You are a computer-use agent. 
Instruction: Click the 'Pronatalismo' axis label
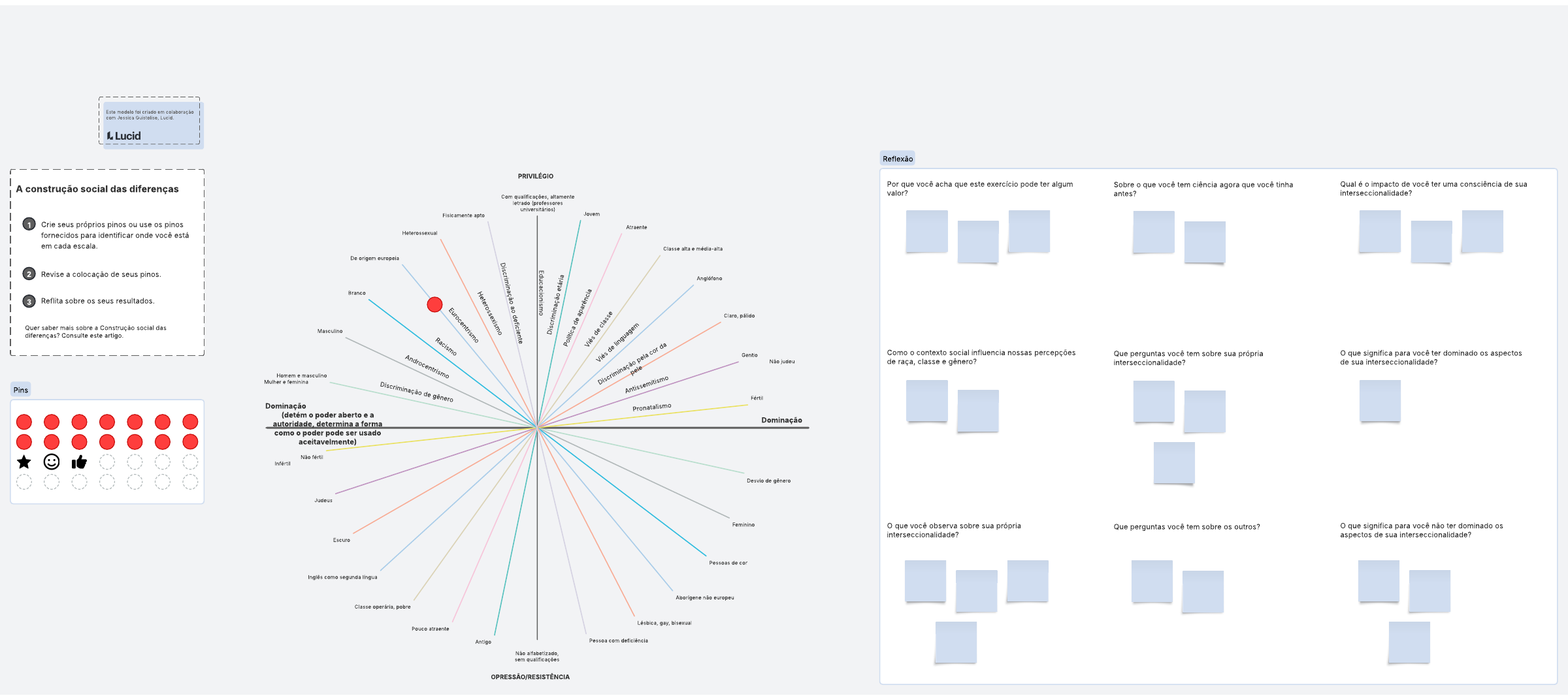651,407
